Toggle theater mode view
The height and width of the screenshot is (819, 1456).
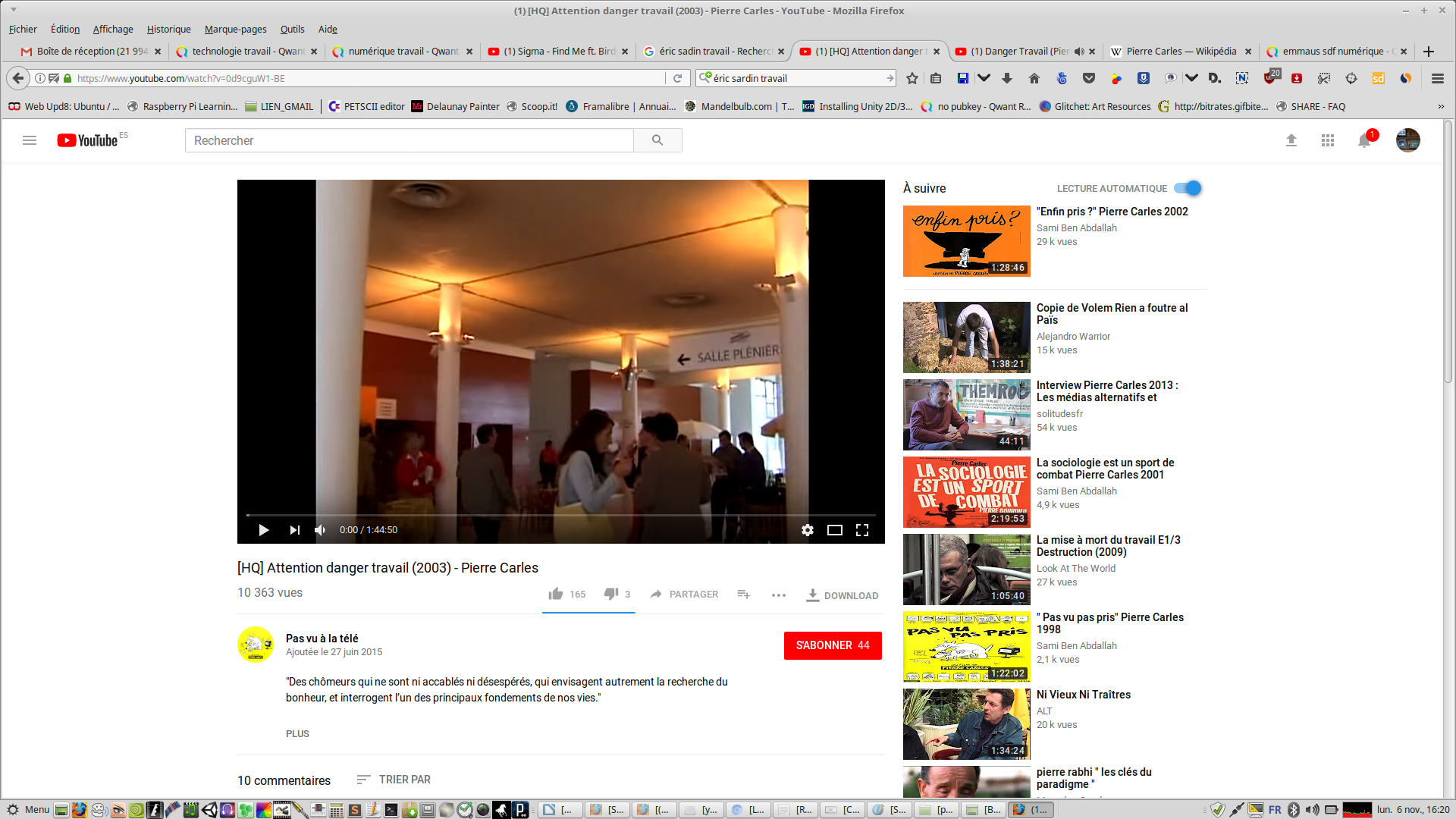click(834, 530)
